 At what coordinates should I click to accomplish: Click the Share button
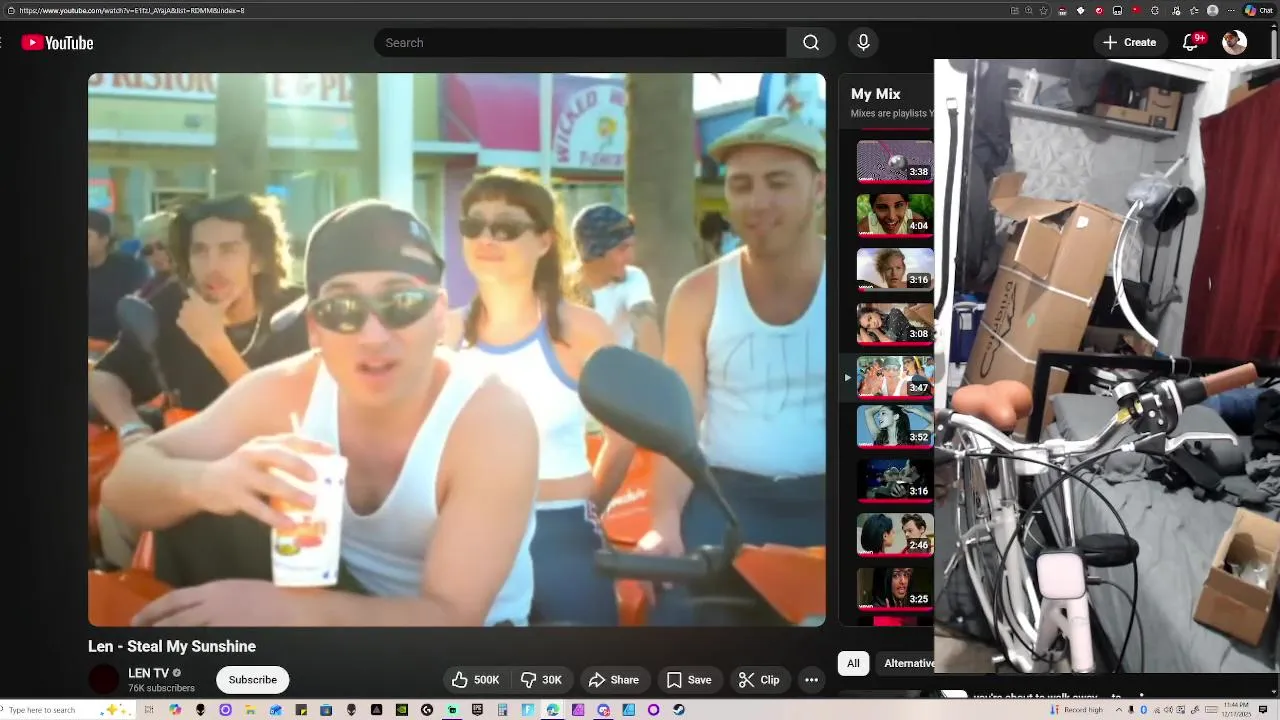614,680
